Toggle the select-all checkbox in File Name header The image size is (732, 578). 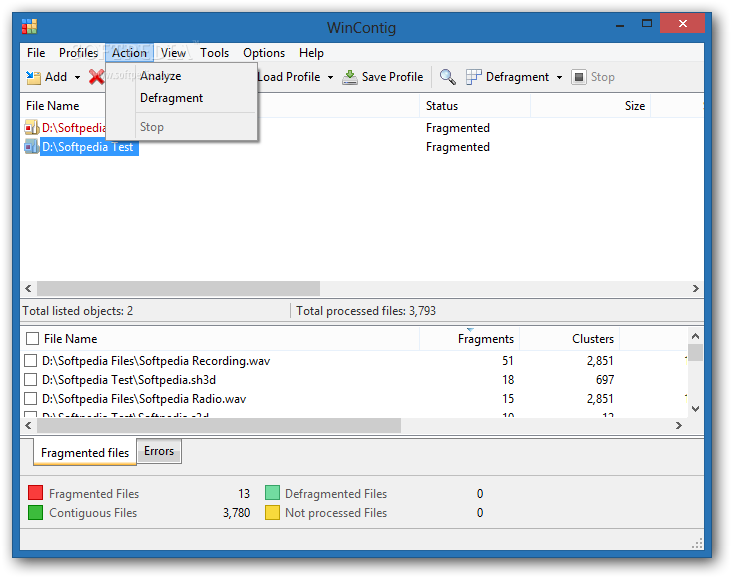[32, 338]
